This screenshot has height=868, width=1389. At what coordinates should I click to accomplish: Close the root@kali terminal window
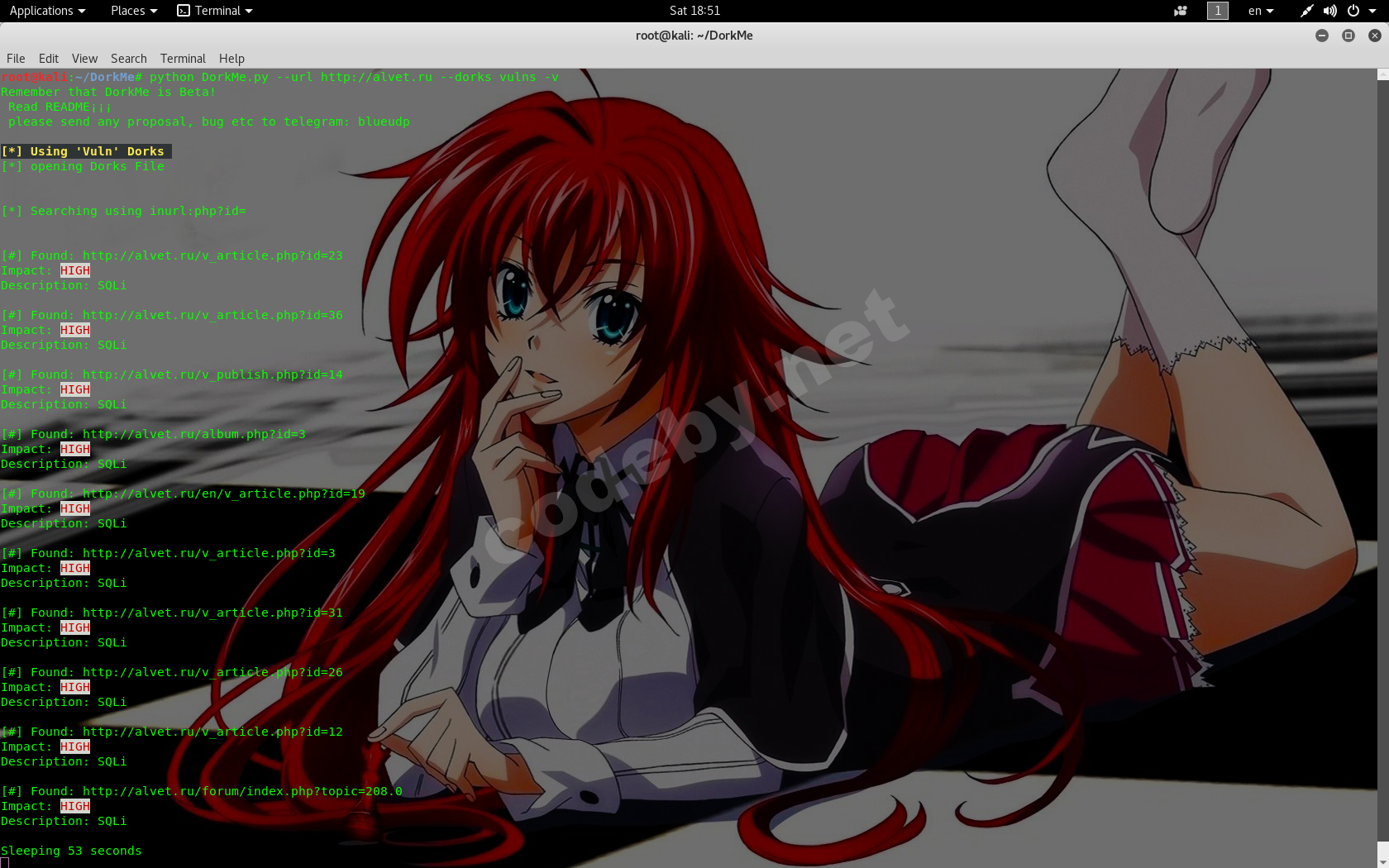[x=1375, y=36]
